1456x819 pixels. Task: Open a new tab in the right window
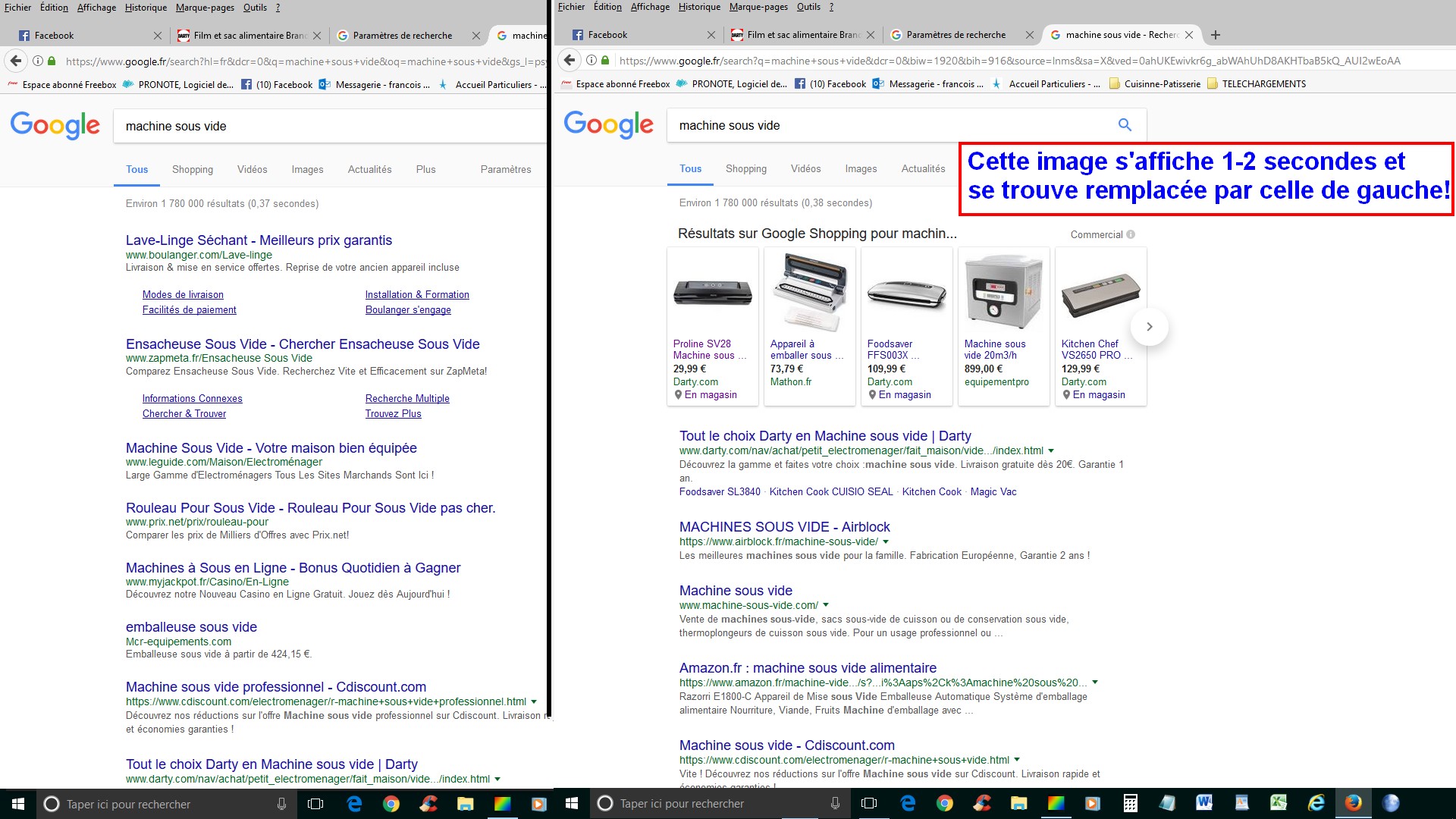(1216, 35)
